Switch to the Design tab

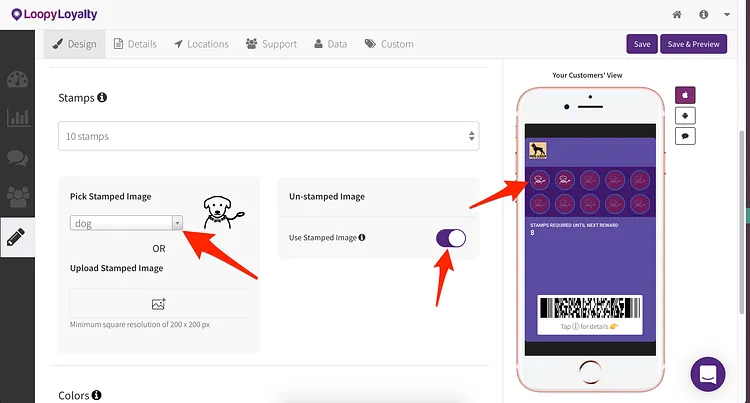click(x=75, y=44)
